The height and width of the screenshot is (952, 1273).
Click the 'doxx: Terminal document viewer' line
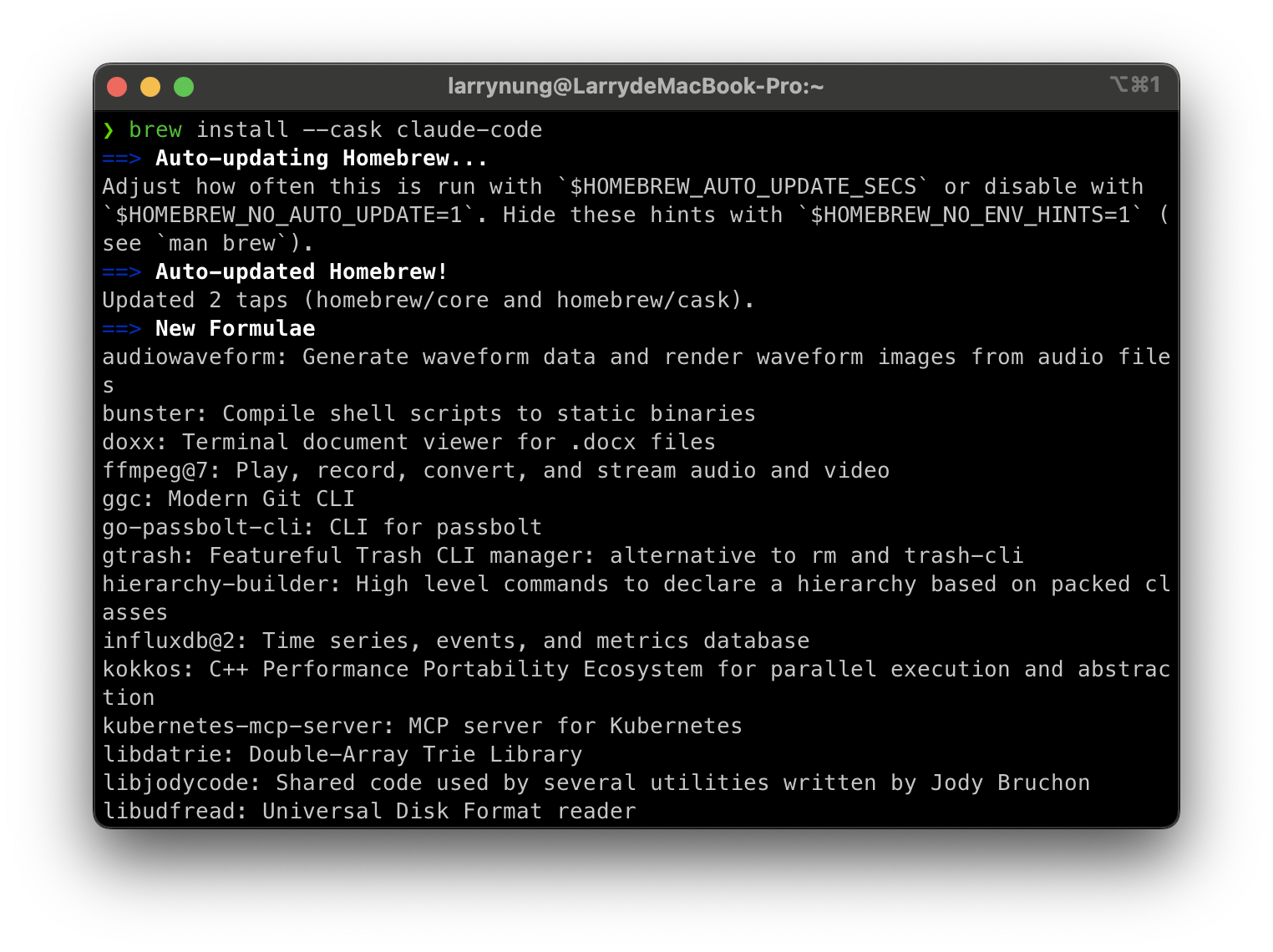409,443
